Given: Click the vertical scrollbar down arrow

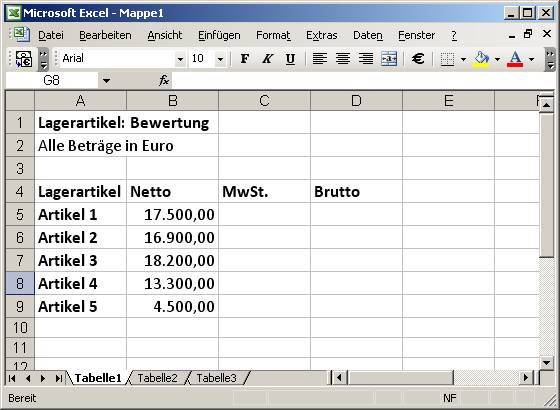Looking at the screenshot, I should tap(546, 363).
